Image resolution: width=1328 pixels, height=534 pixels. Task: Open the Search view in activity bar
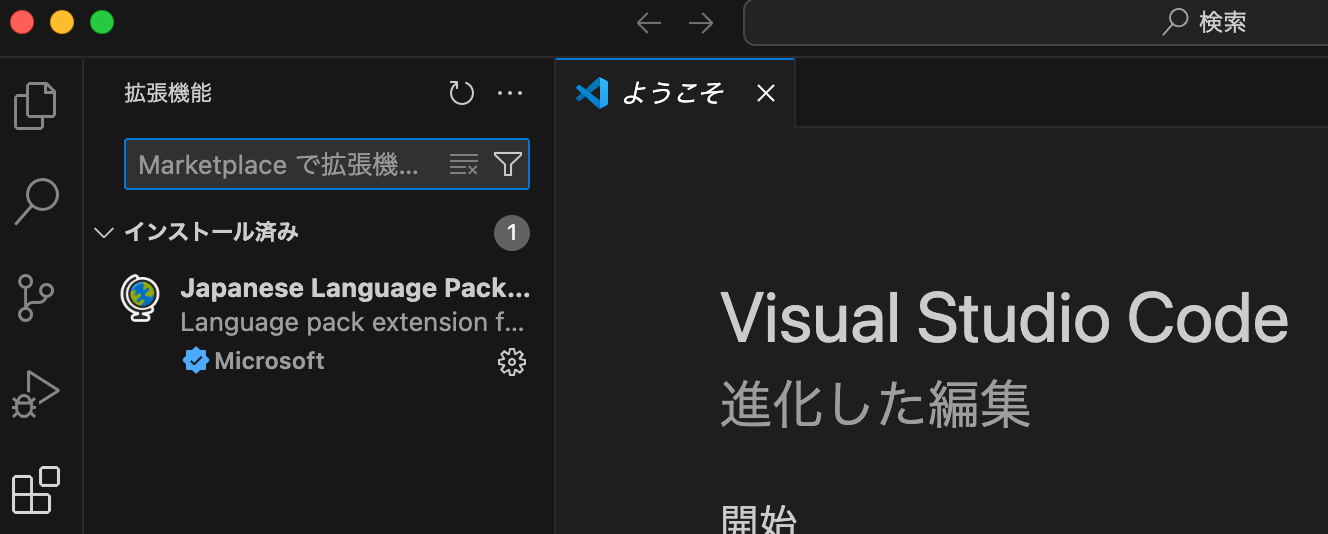pyautogui.click(x=37, y=201)
